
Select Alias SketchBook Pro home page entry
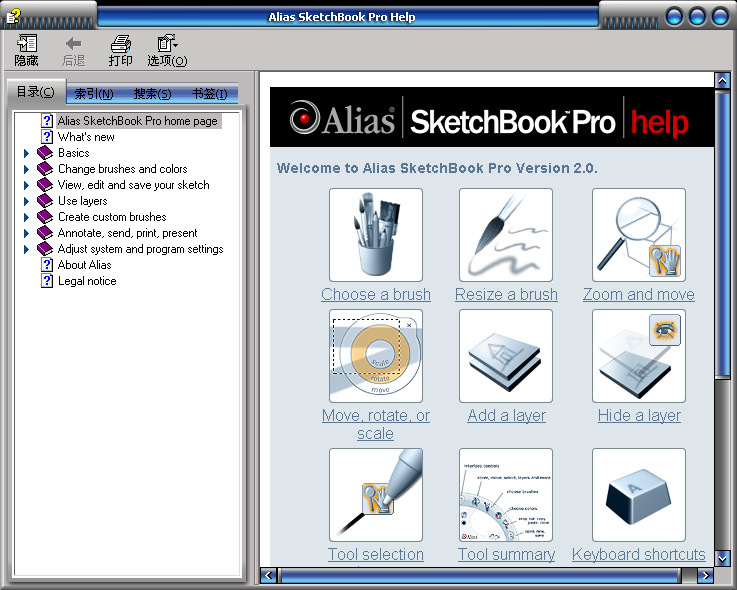(138, 121)
